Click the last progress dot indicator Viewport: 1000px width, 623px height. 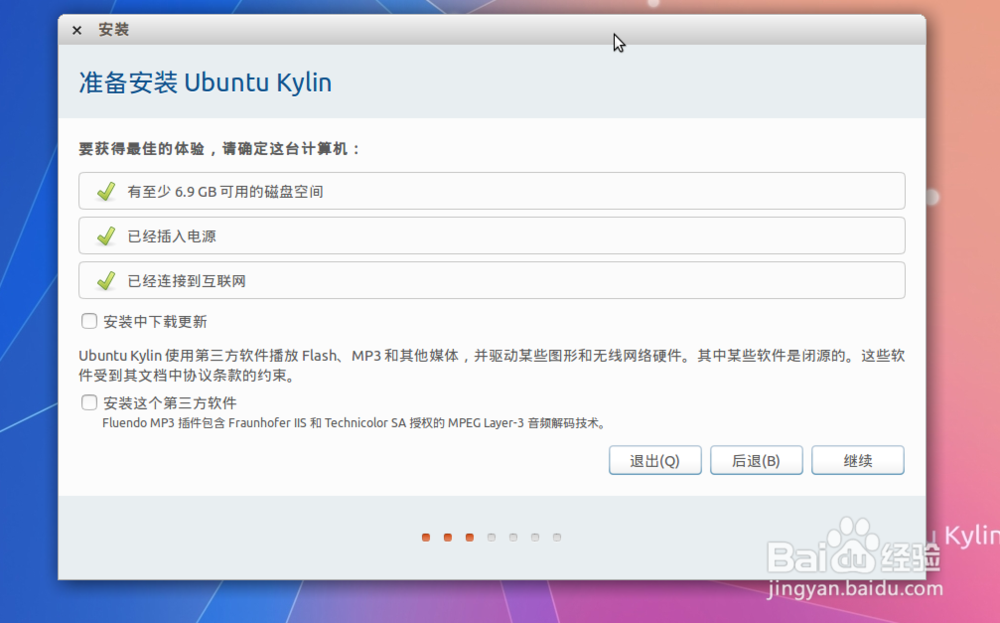pos(557,537)
